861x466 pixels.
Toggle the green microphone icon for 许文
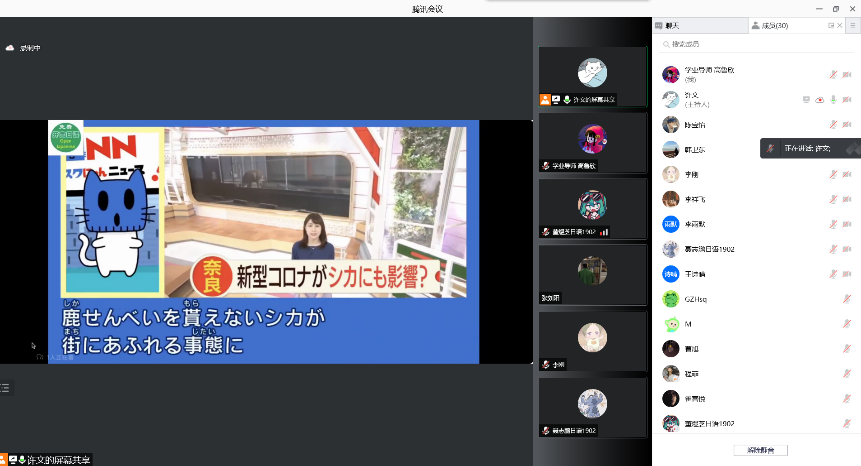[833, 100]
